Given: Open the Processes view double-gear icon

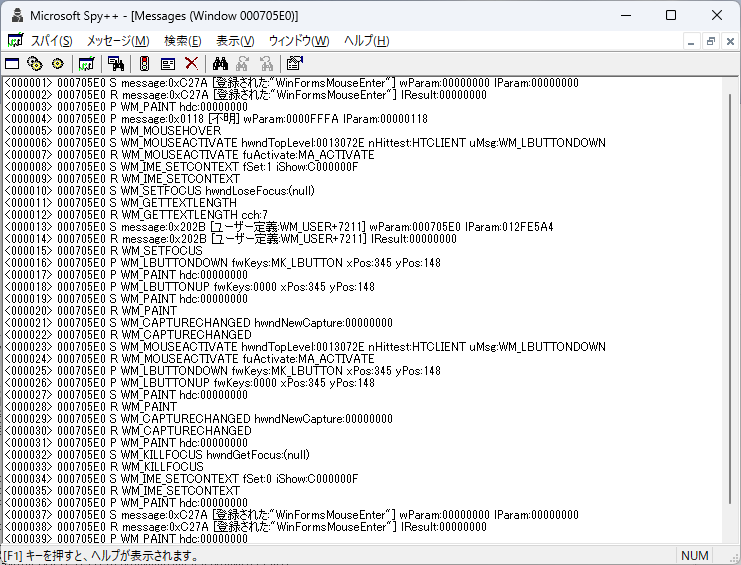Looking at the screenshot, I should coord(35,63).
